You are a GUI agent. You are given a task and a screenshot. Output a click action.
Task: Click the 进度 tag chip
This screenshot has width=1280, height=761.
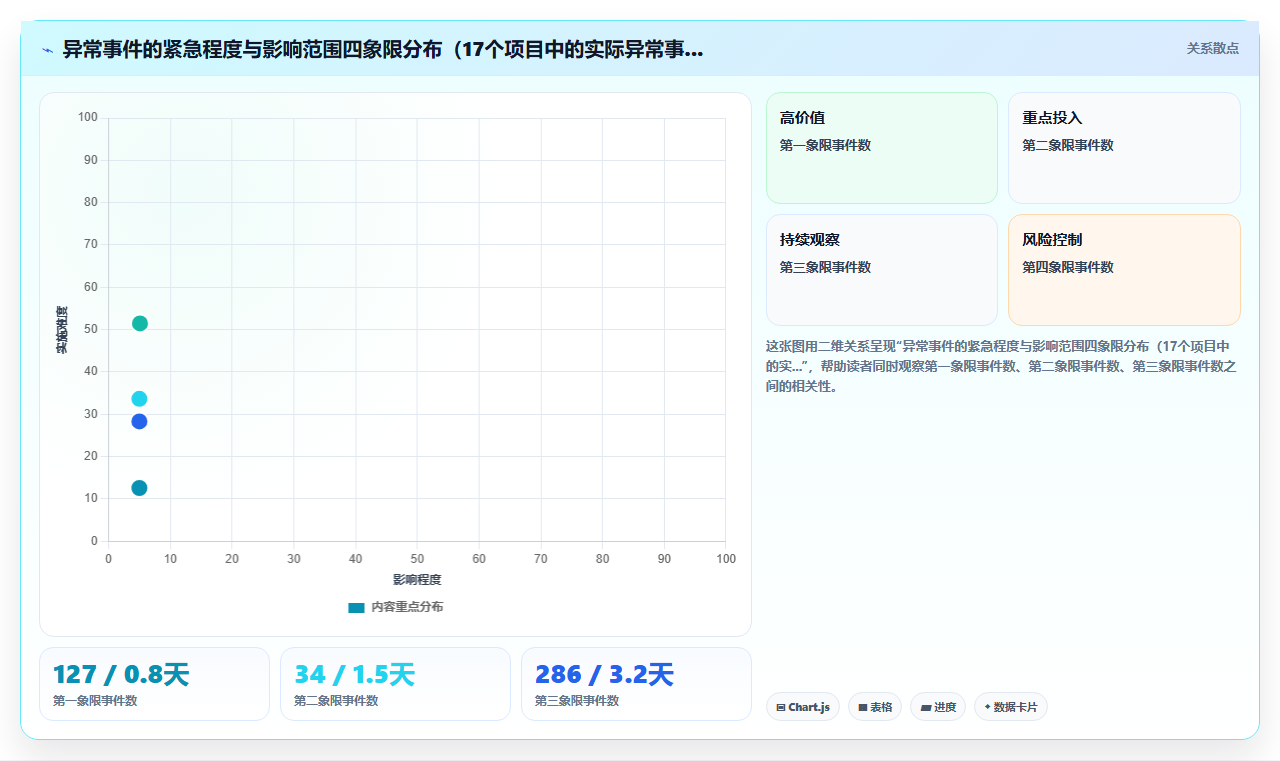coord(938,707)
